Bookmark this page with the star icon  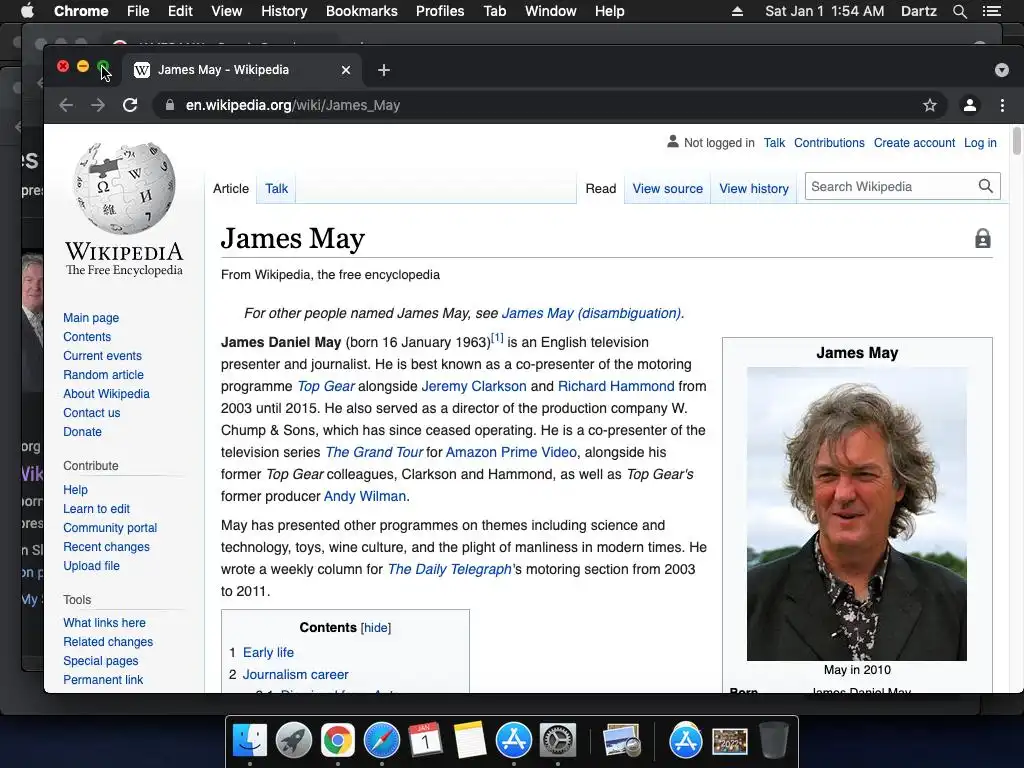(930, 105)
